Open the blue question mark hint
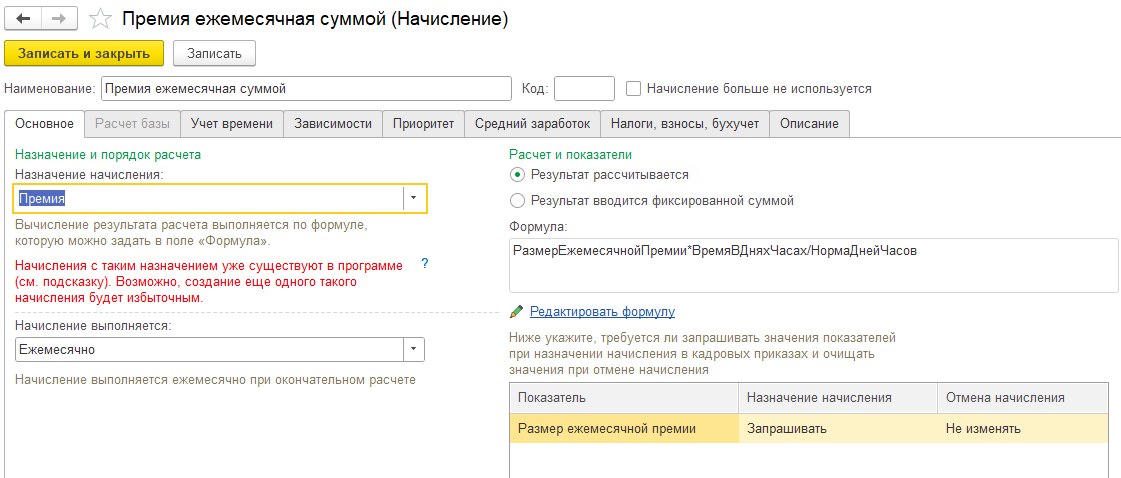 coord(425,264)
